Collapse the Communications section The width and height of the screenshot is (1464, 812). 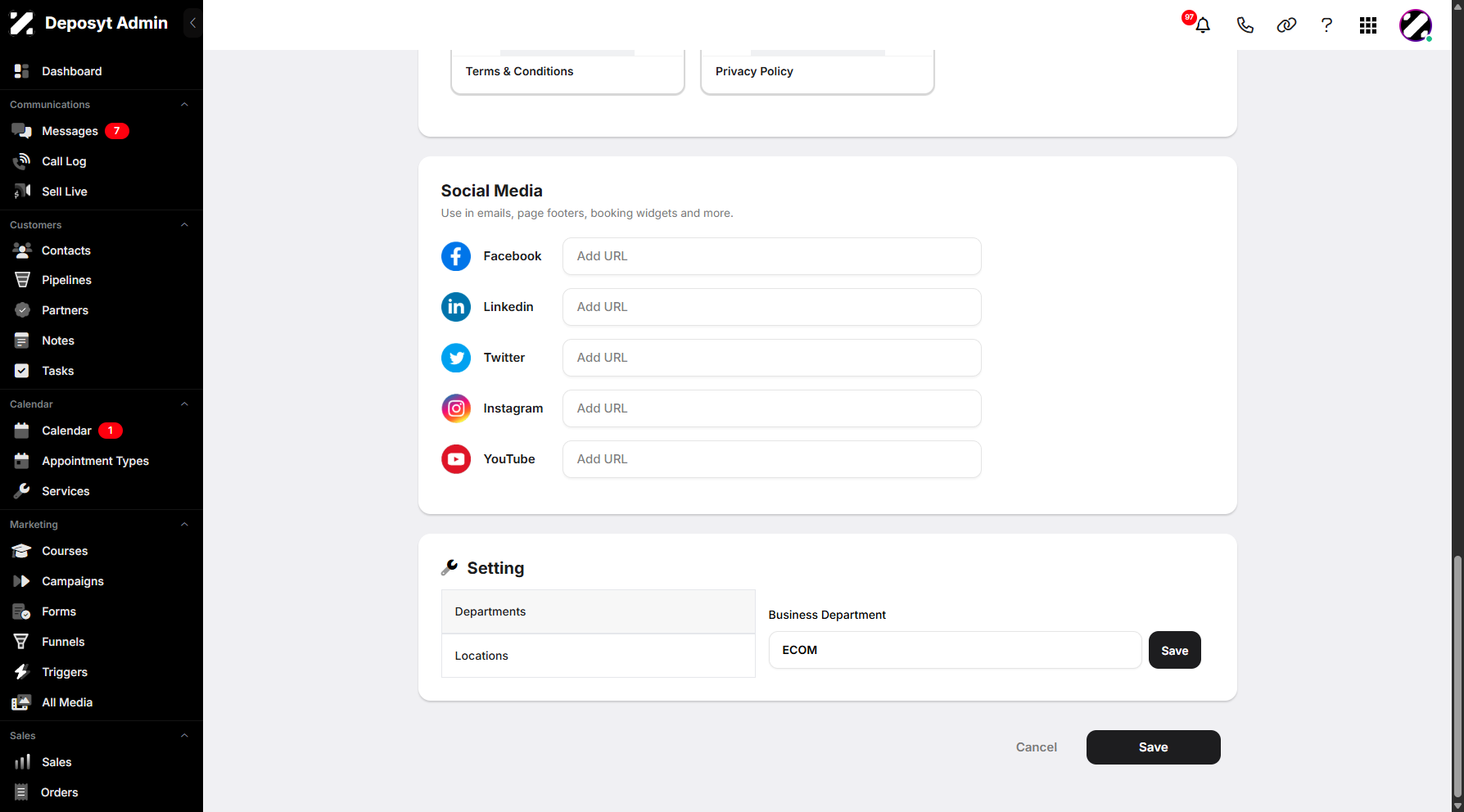pos(184,105)
